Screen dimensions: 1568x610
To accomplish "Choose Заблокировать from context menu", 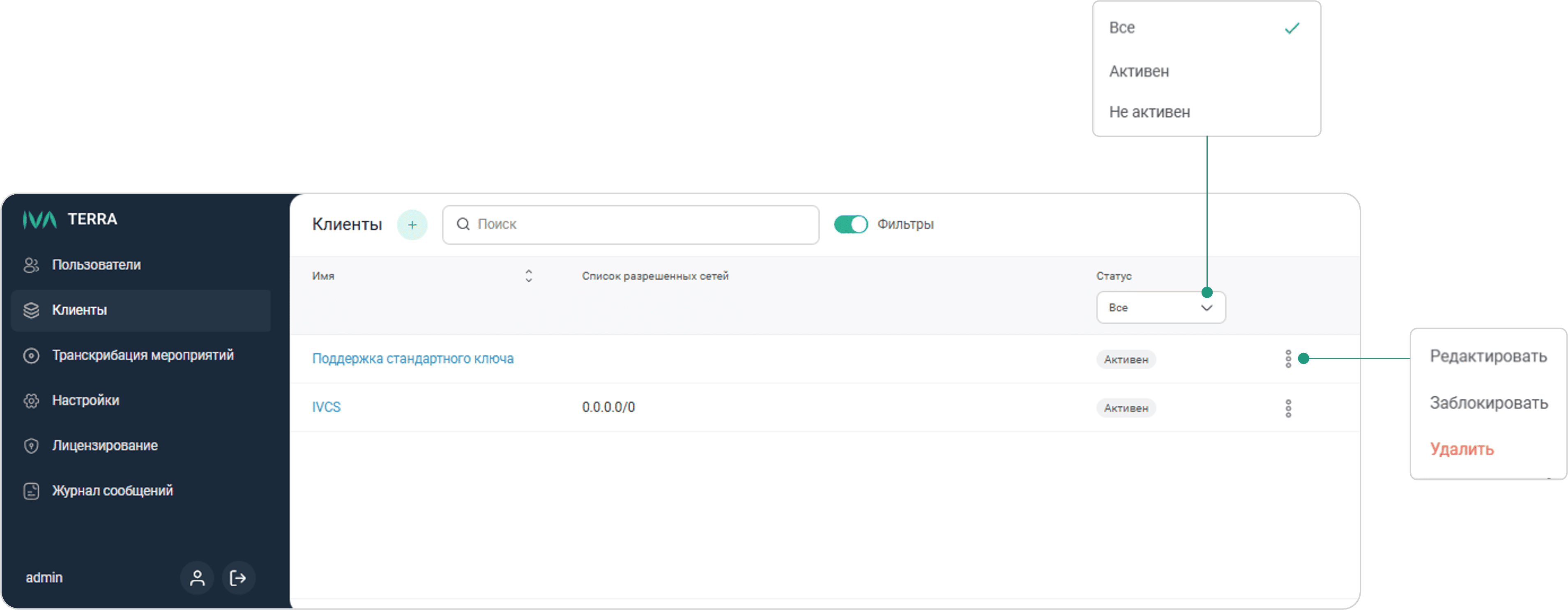I will [1488, 403].
